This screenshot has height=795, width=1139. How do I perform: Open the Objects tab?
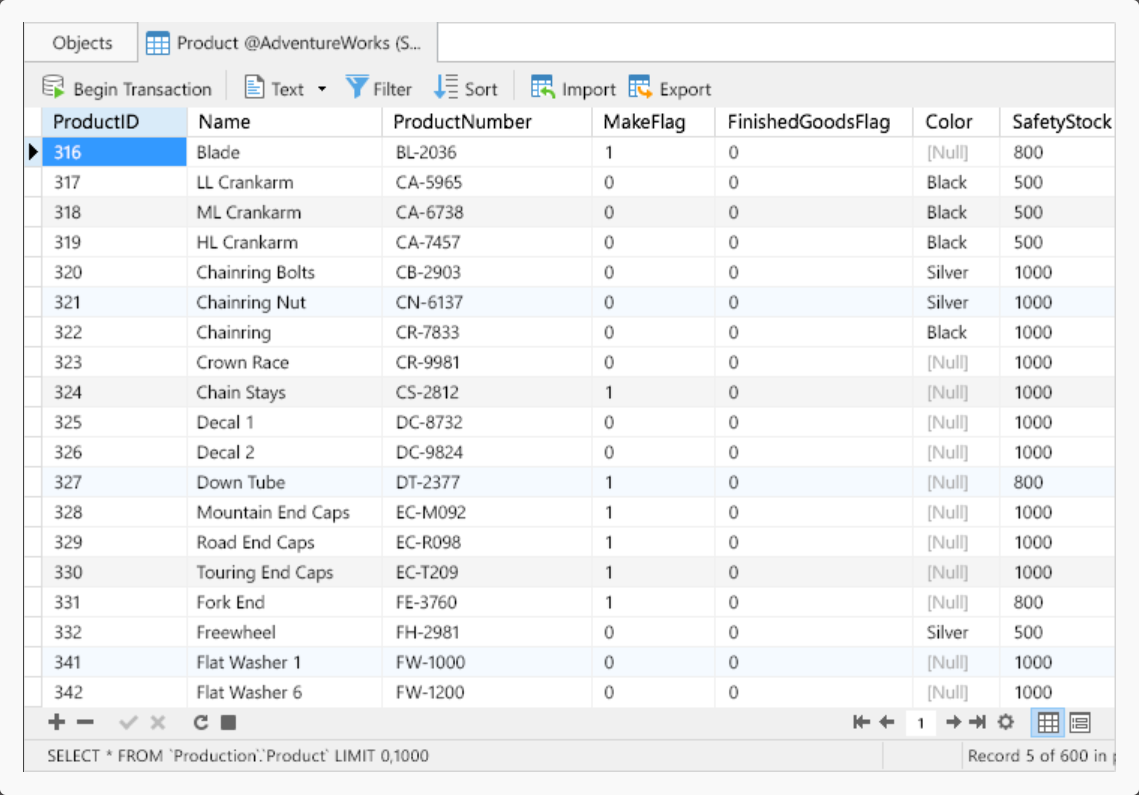point(82,43)
